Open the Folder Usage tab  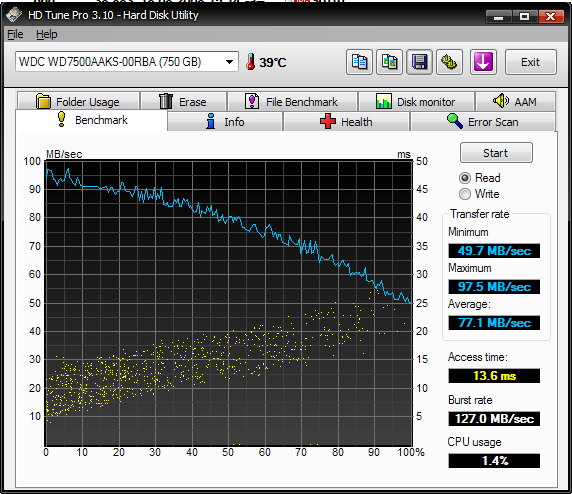pyautogui.click(x=78, y=101)
